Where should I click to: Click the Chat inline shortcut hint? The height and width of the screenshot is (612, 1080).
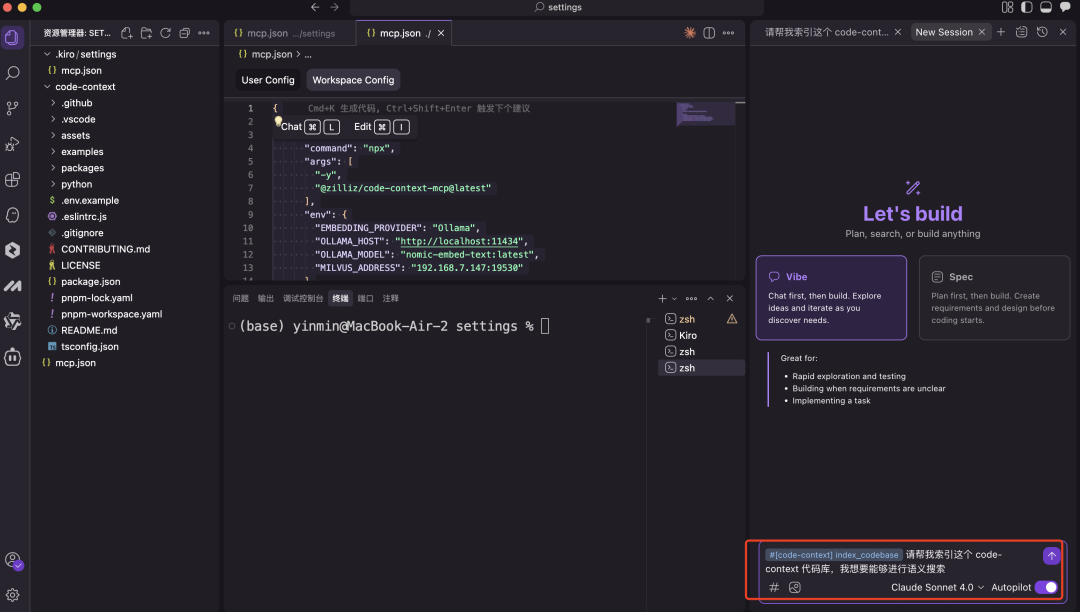click(310, 127)
